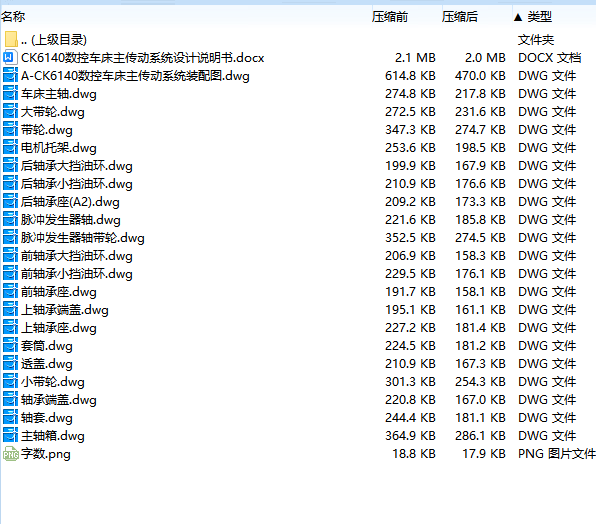Select CK6140数控车床主传动系统设计说明书.docx file name
The image size is (596, 524).
coord(143,58)
